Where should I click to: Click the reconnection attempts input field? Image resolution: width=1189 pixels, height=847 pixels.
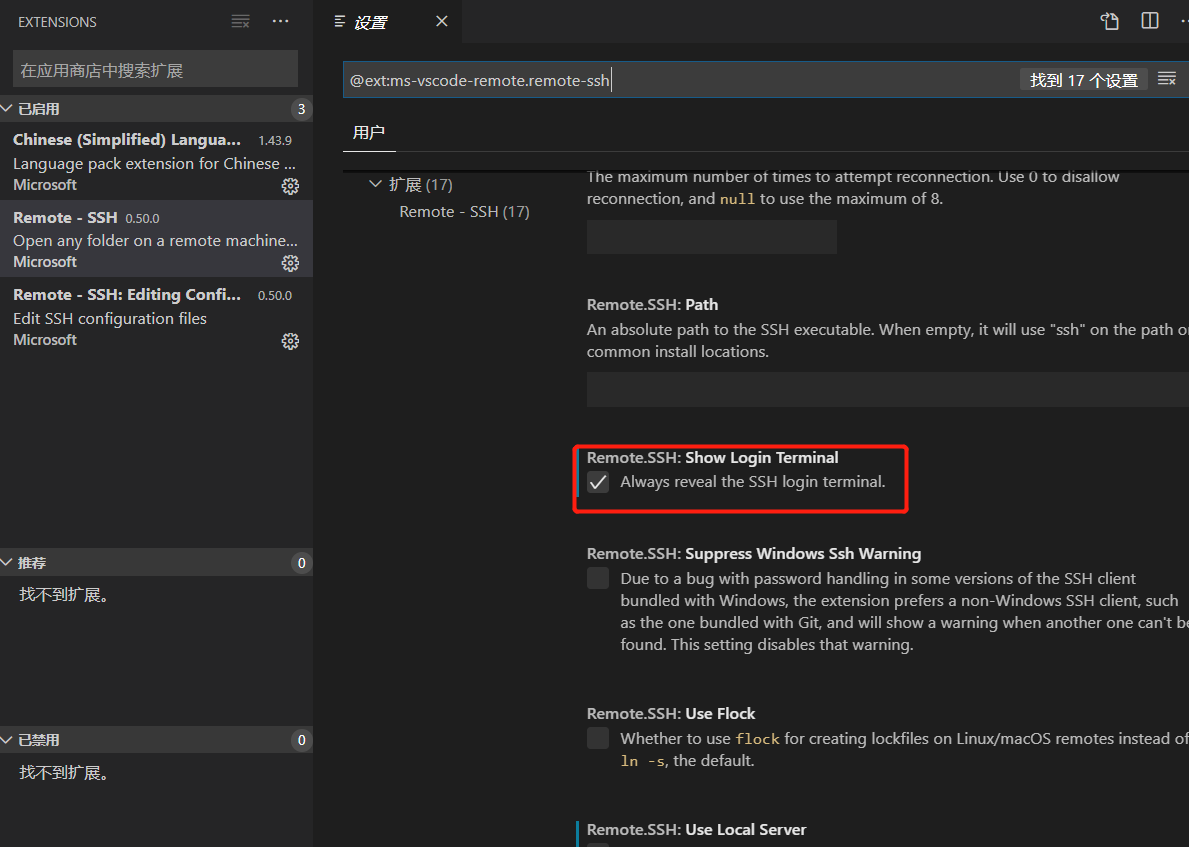[x=711, y=237]
